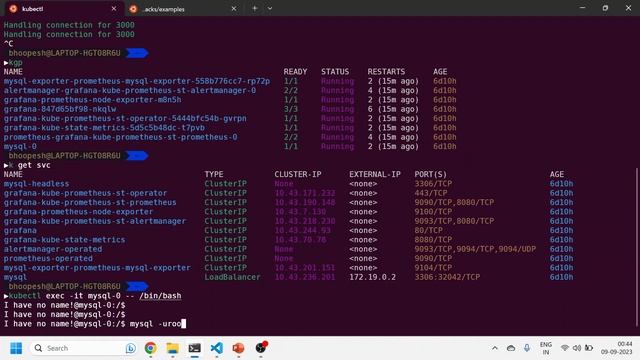Click the Ubuntu icon on kubectl tab

click(13, 9)
